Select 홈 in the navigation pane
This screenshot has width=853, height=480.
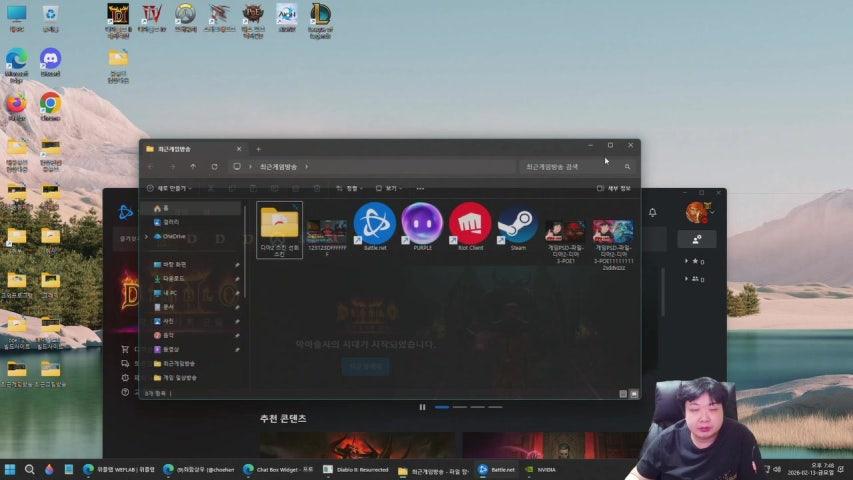coord(190,208)
